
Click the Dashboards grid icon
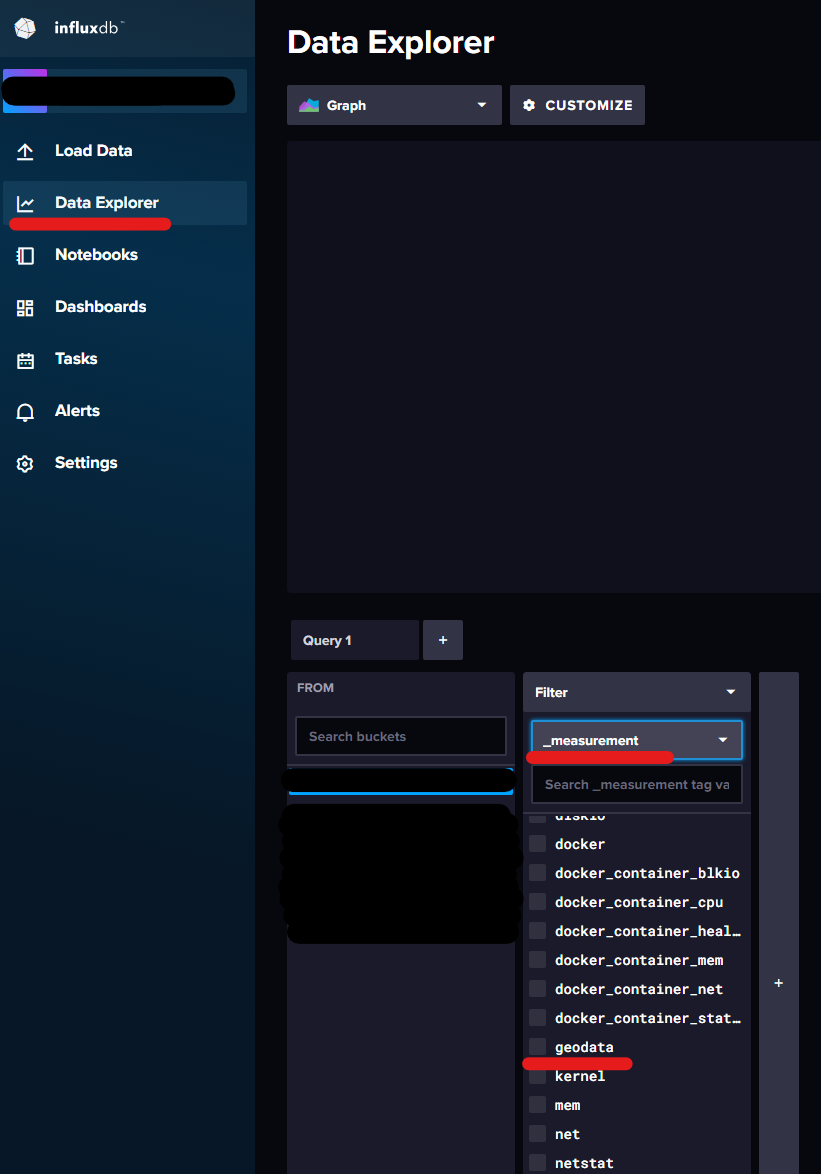tap(25, 308)
